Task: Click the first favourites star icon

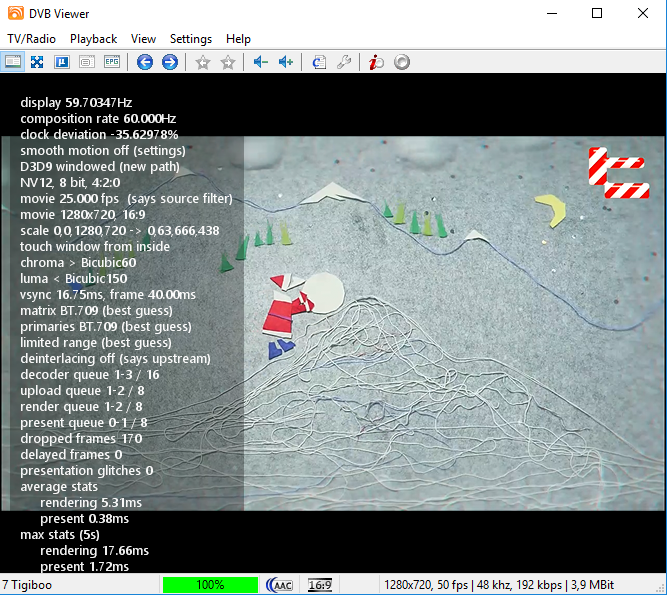Action: point(203,62)
